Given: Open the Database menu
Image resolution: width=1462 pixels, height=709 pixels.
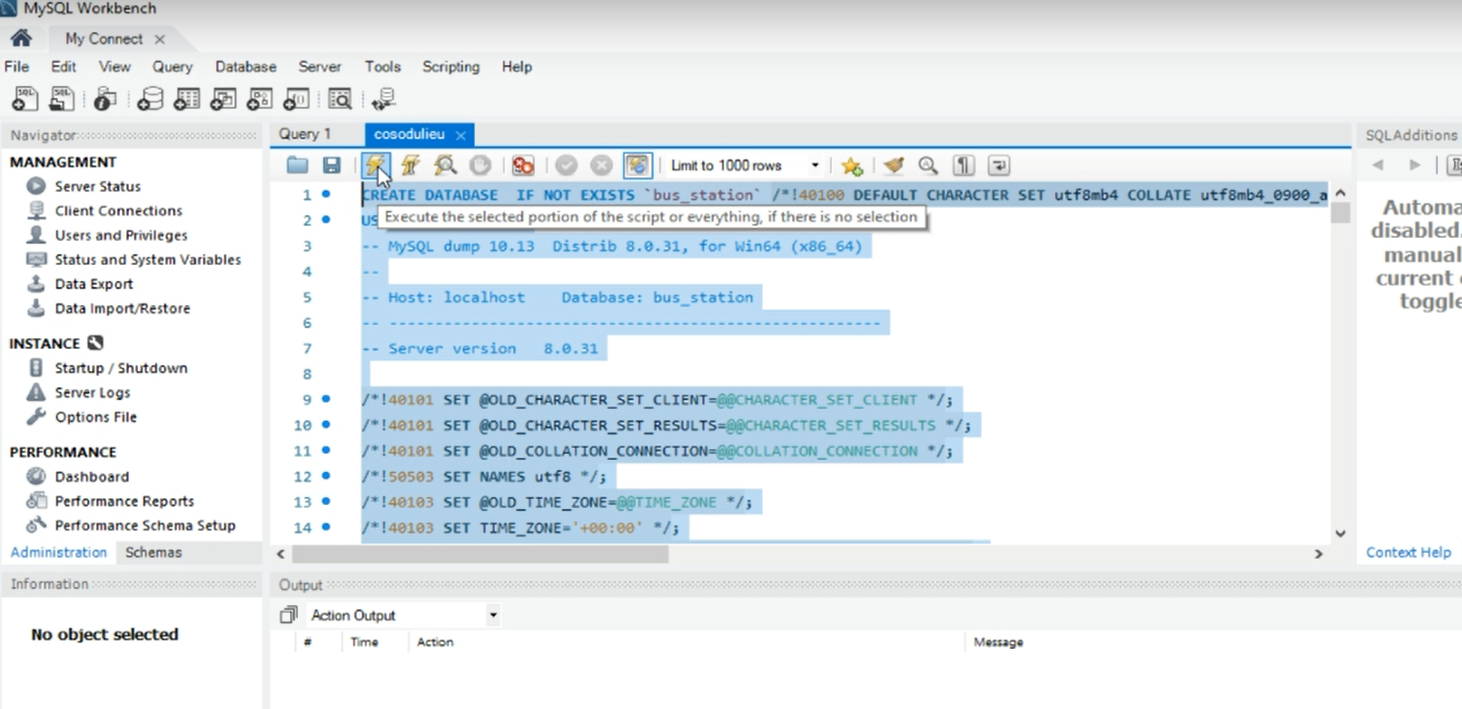Looking at the screenshot, I should [x=246, y=66].
